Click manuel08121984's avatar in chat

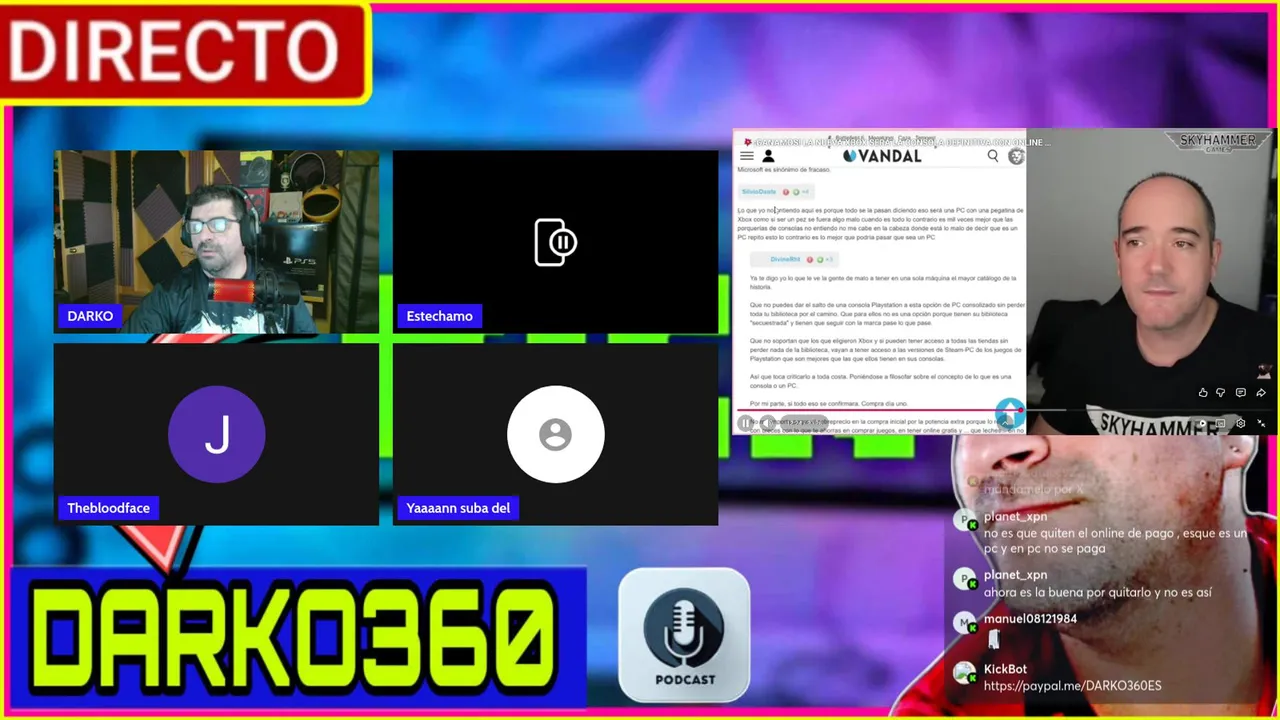pos(964,623)
